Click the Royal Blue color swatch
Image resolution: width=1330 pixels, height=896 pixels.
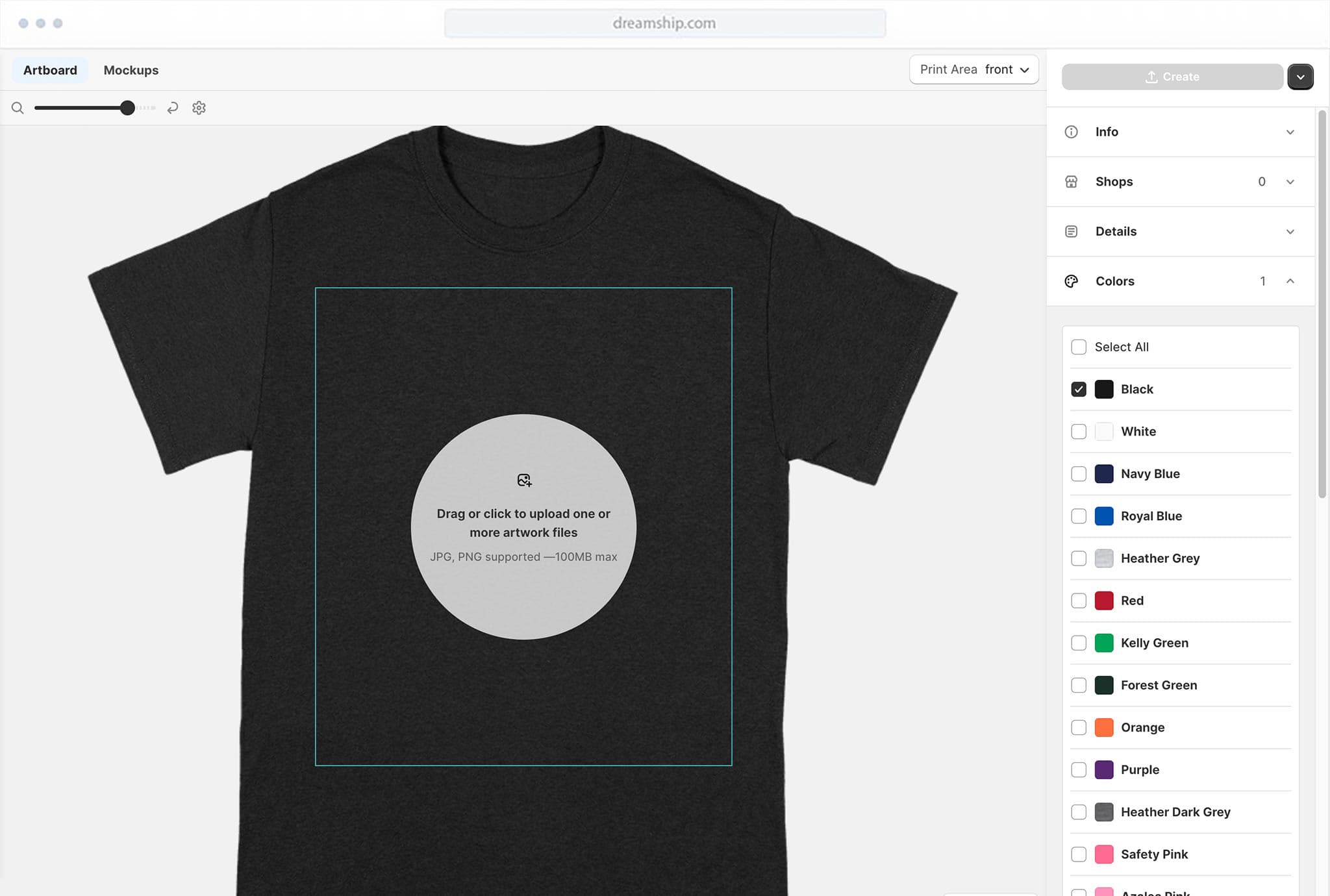(x=1104, y=516)
